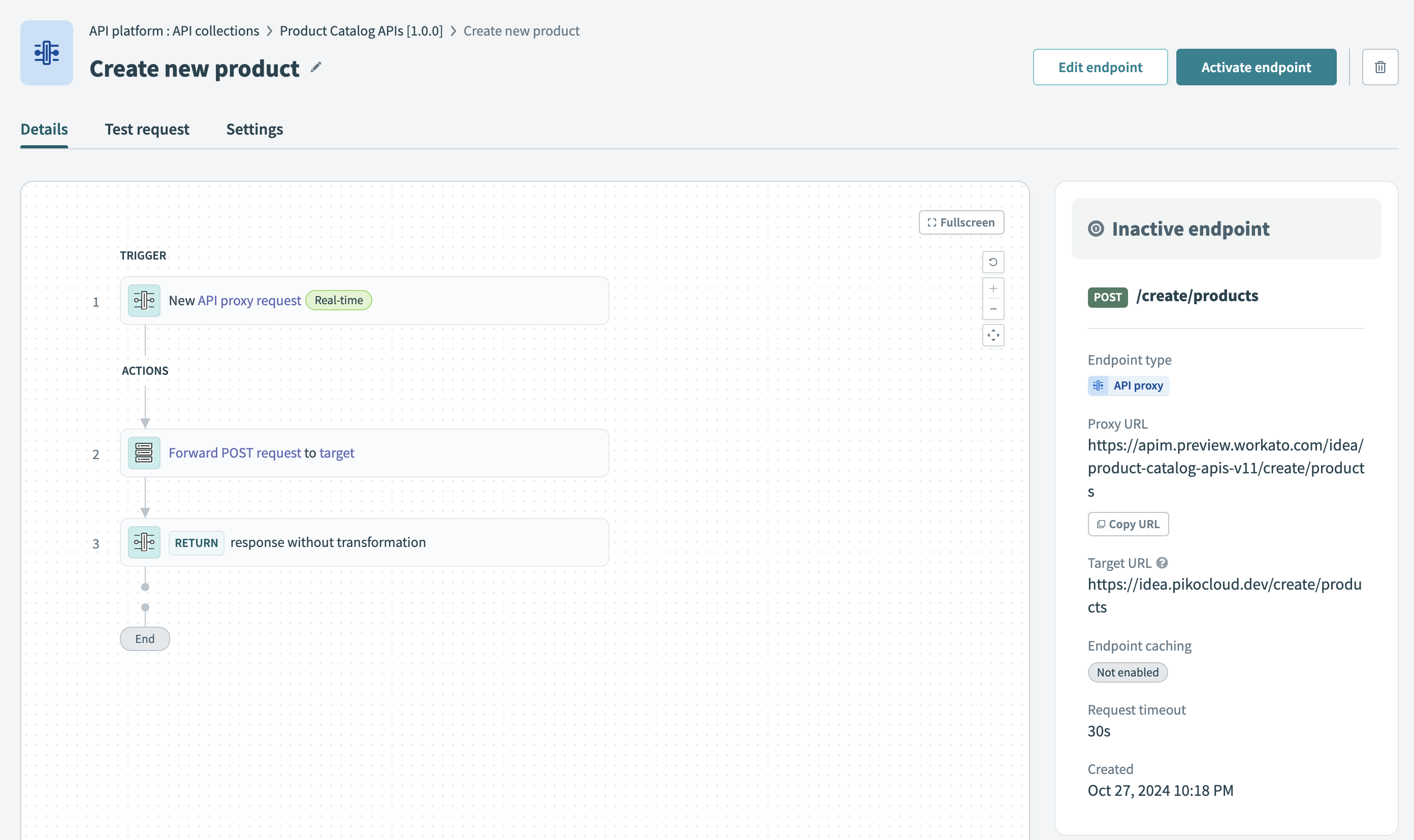
Task: Click the API proxy endpoint type badge
Action: pyautogui.click(x=1128, y=385)
